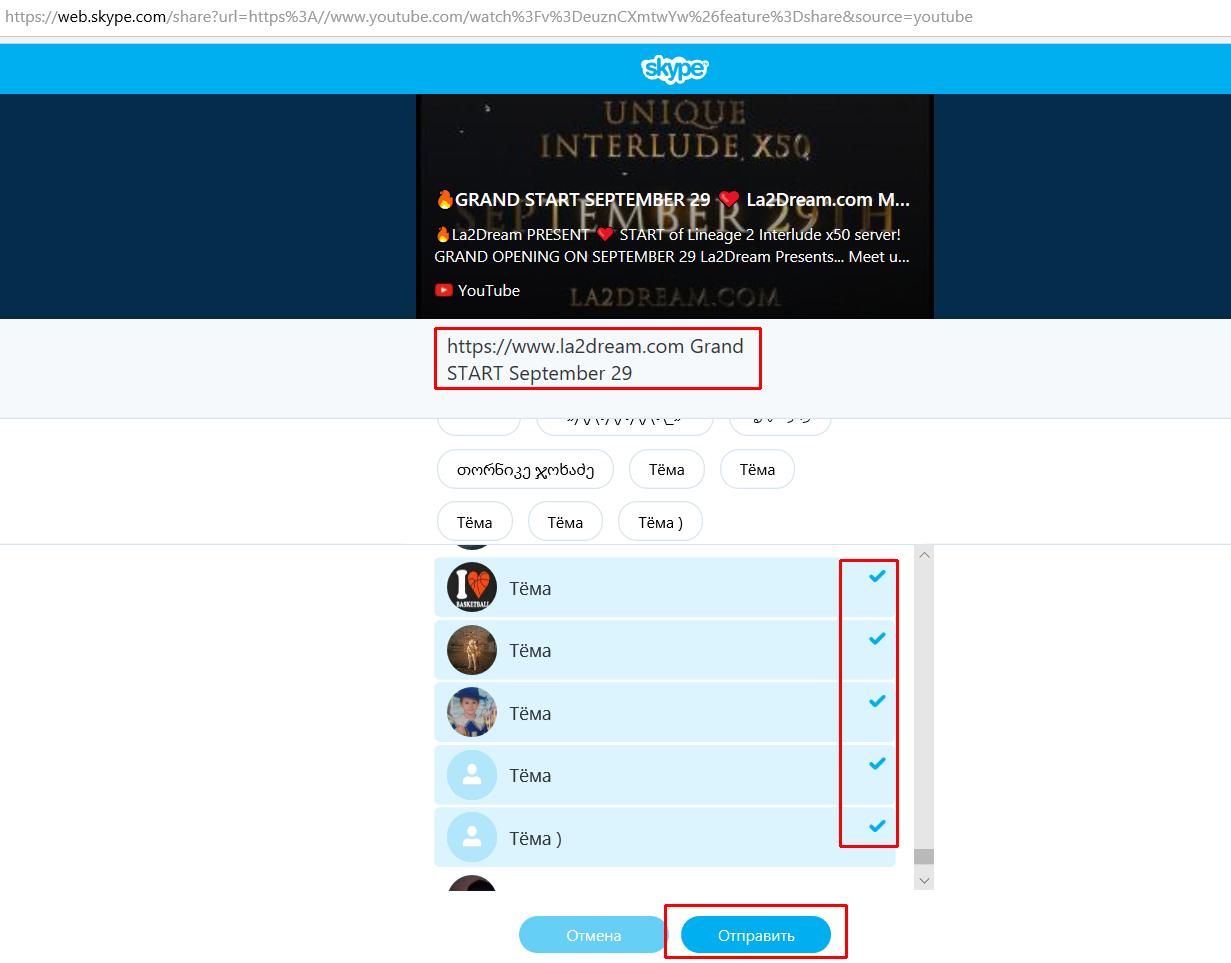Click the contact list scroll up arrow

(x=924, y=555)
